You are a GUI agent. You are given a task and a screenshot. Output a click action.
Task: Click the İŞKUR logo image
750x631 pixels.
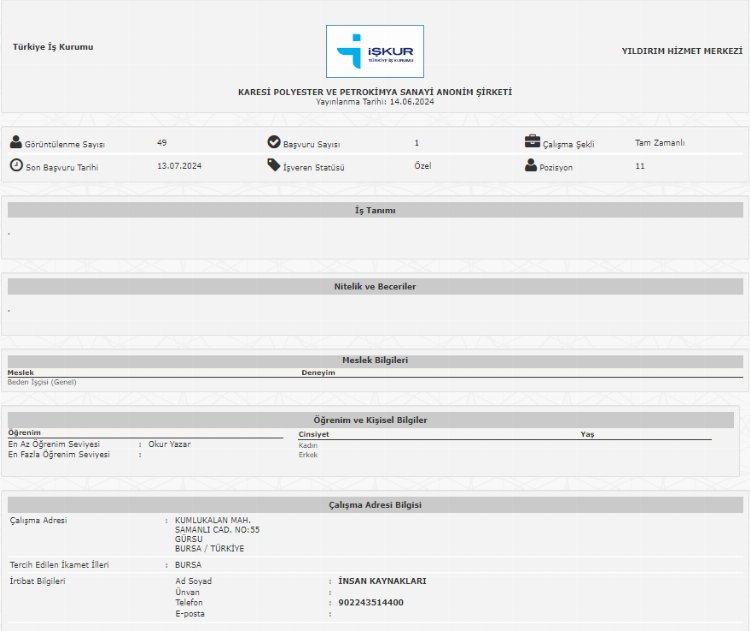(375, 52)
